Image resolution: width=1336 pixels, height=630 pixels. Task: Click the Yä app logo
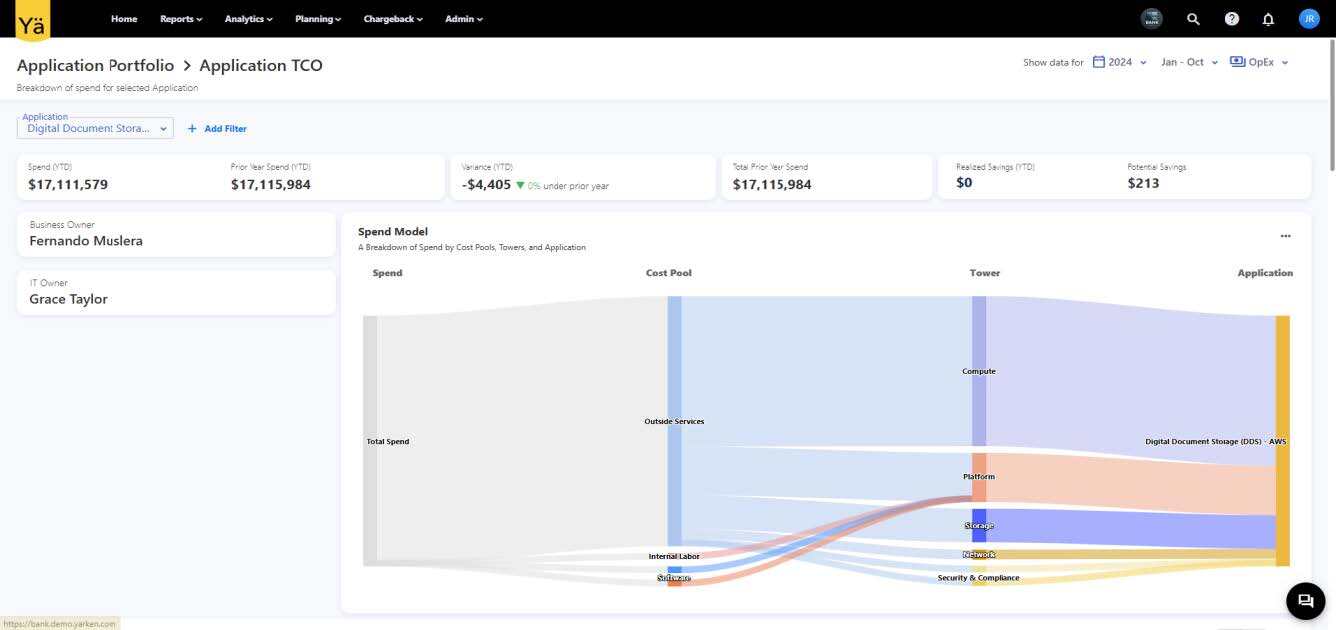click(x=31, y=19)
